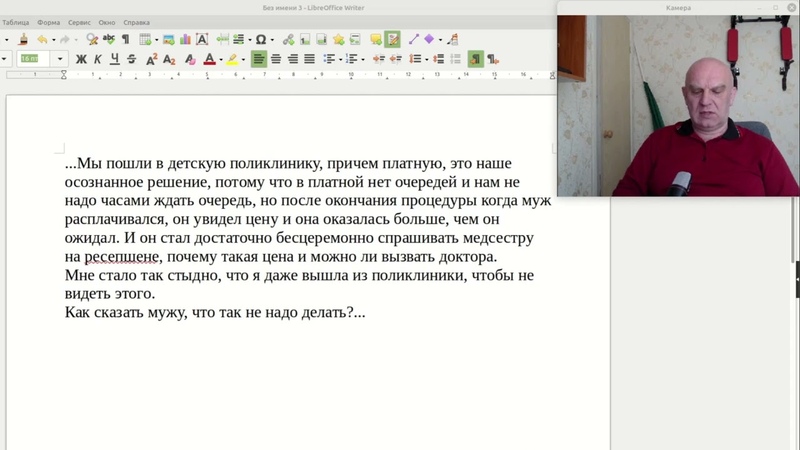Apply the red font color
The width and height of the screenshot is (800, 450).
(209, 59)
